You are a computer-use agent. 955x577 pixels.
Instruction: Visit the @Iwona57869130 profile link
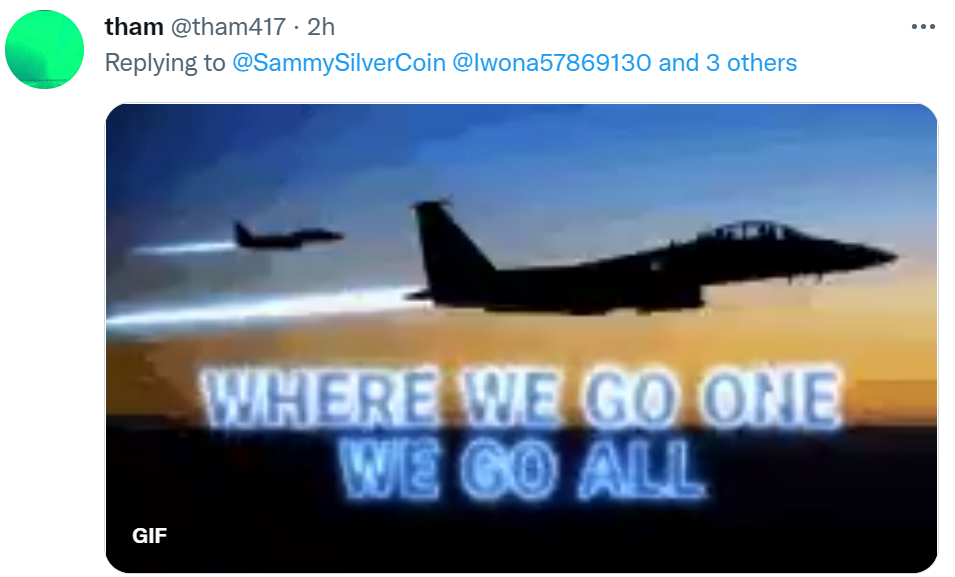(x=552, y=63)
